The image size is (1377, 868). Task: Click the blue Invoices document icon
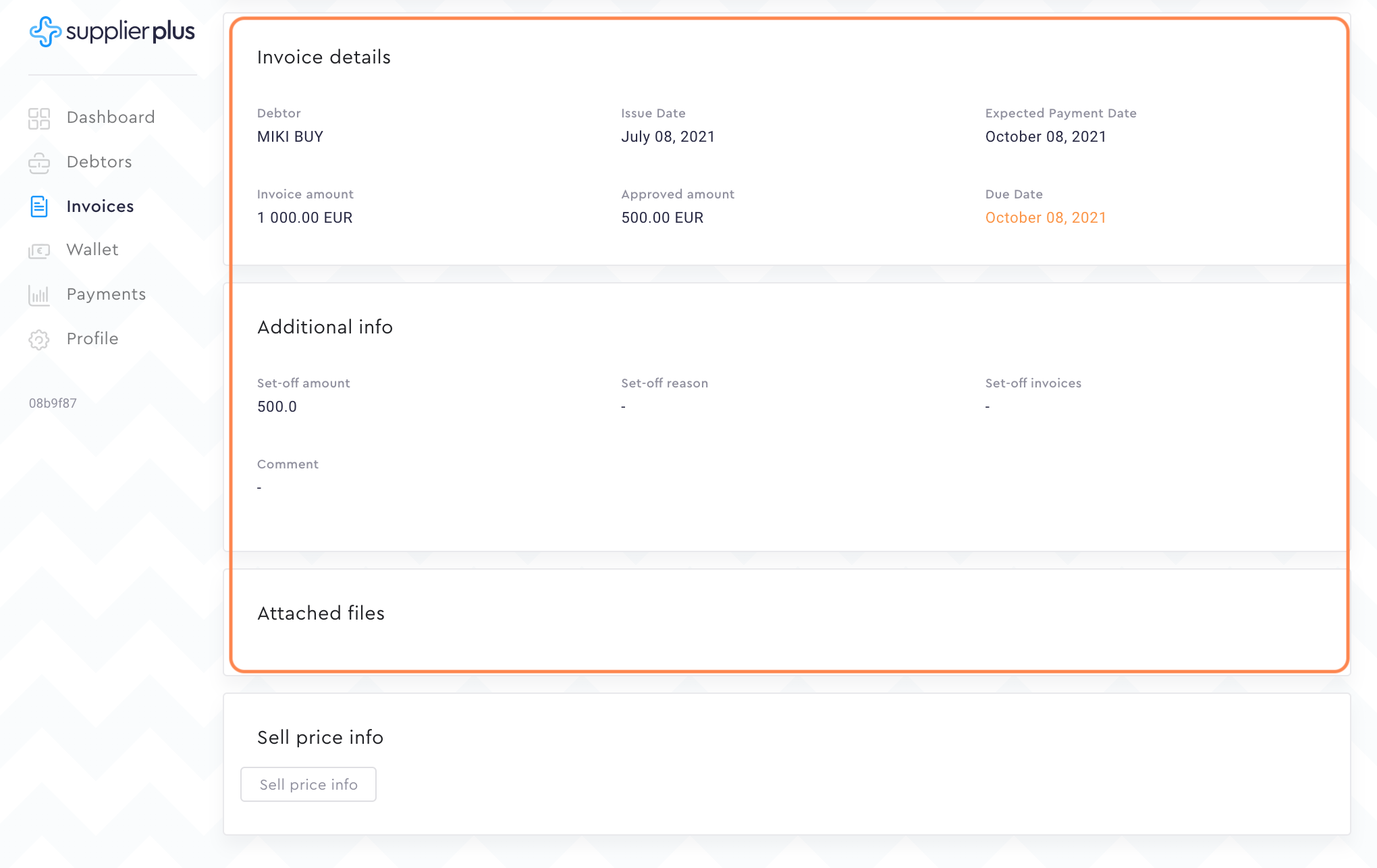coord(39,207)
